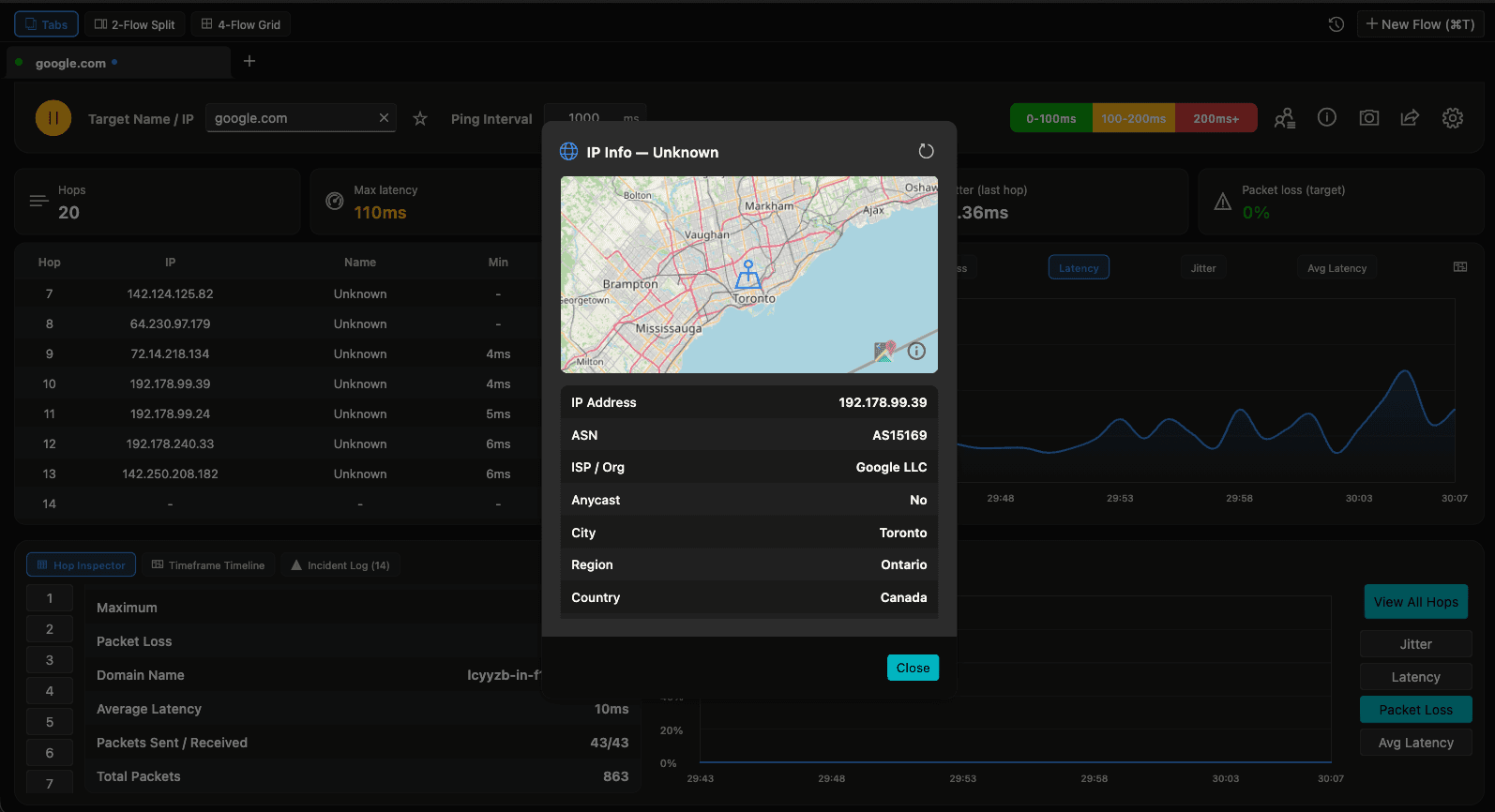
Task: Select the Jitter button in lower panel
Action: coord(1416,644)
